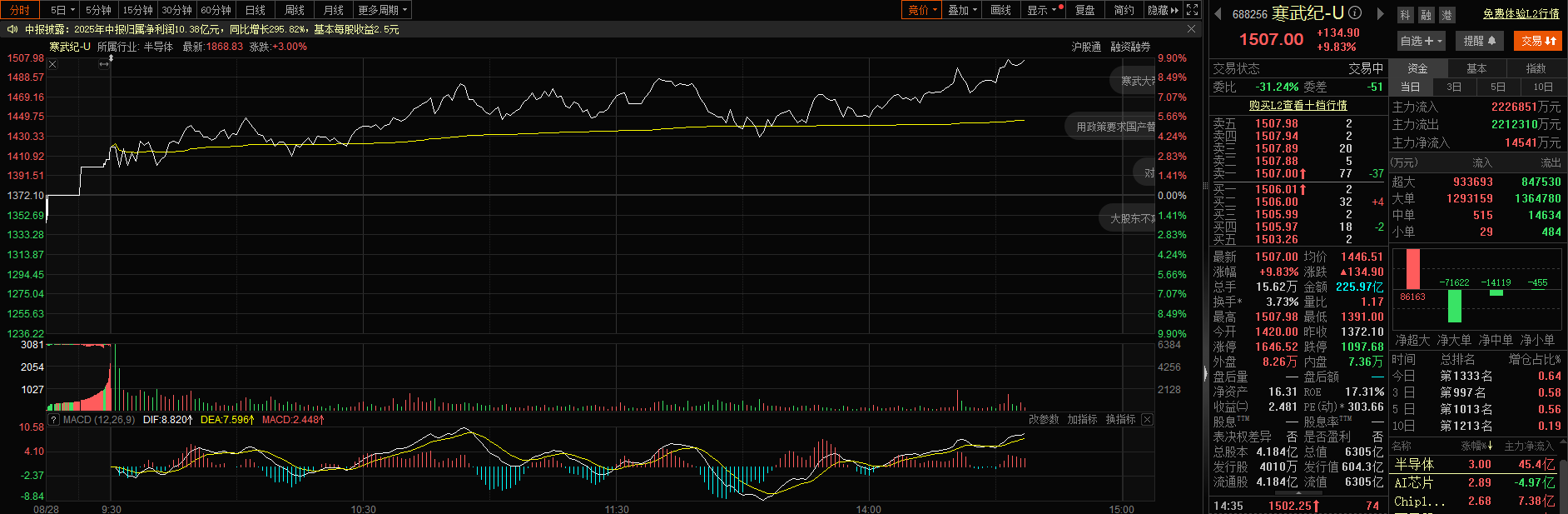Image resolution: width=1568 pixels, height=514 pixels.
Task: Open the 自选+ dropdown
Action: tap(1422, 41)
